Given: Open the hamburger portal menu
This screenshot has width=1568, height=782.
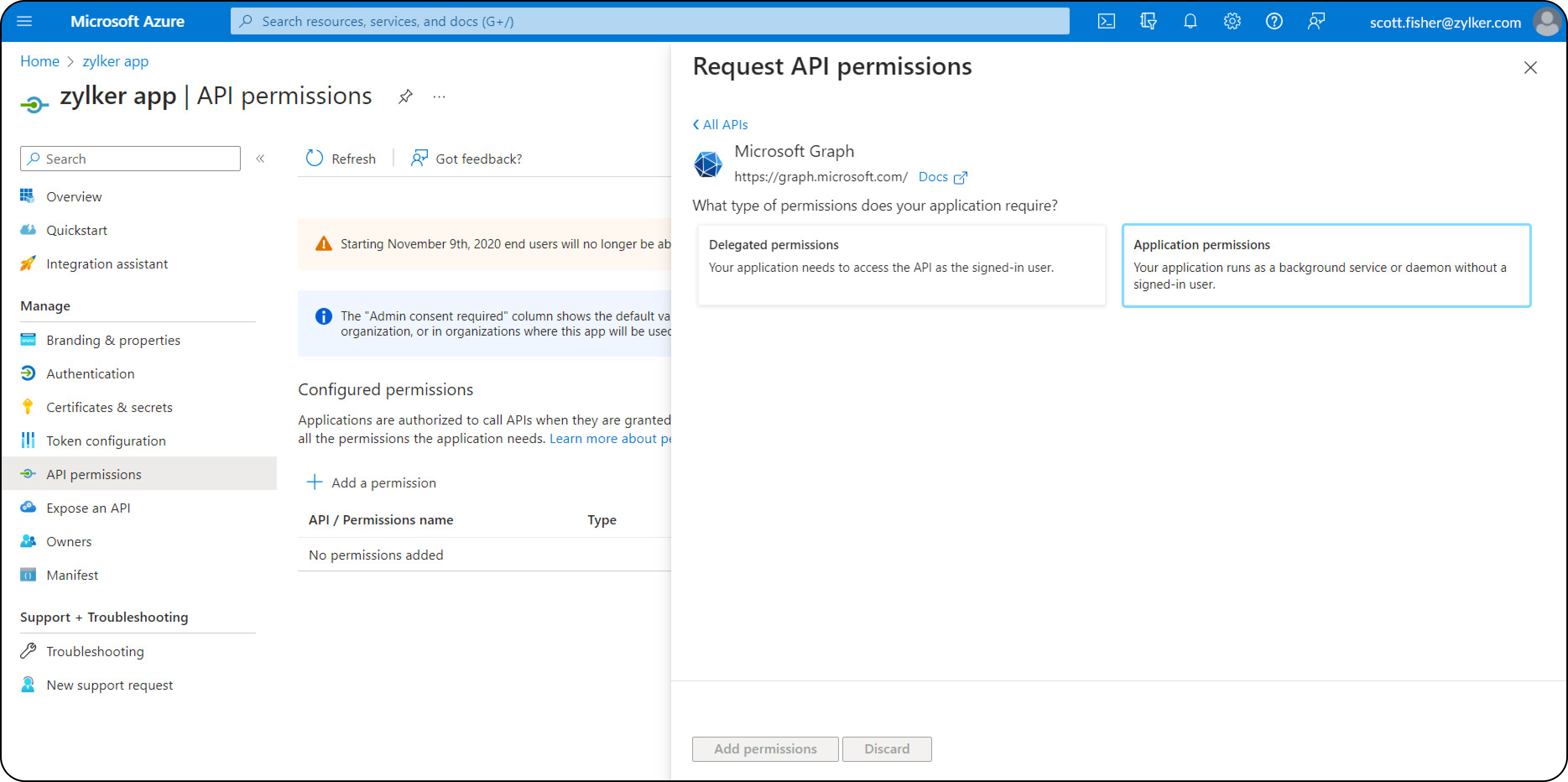Looking at the screenshot, I should pos(24,22).
